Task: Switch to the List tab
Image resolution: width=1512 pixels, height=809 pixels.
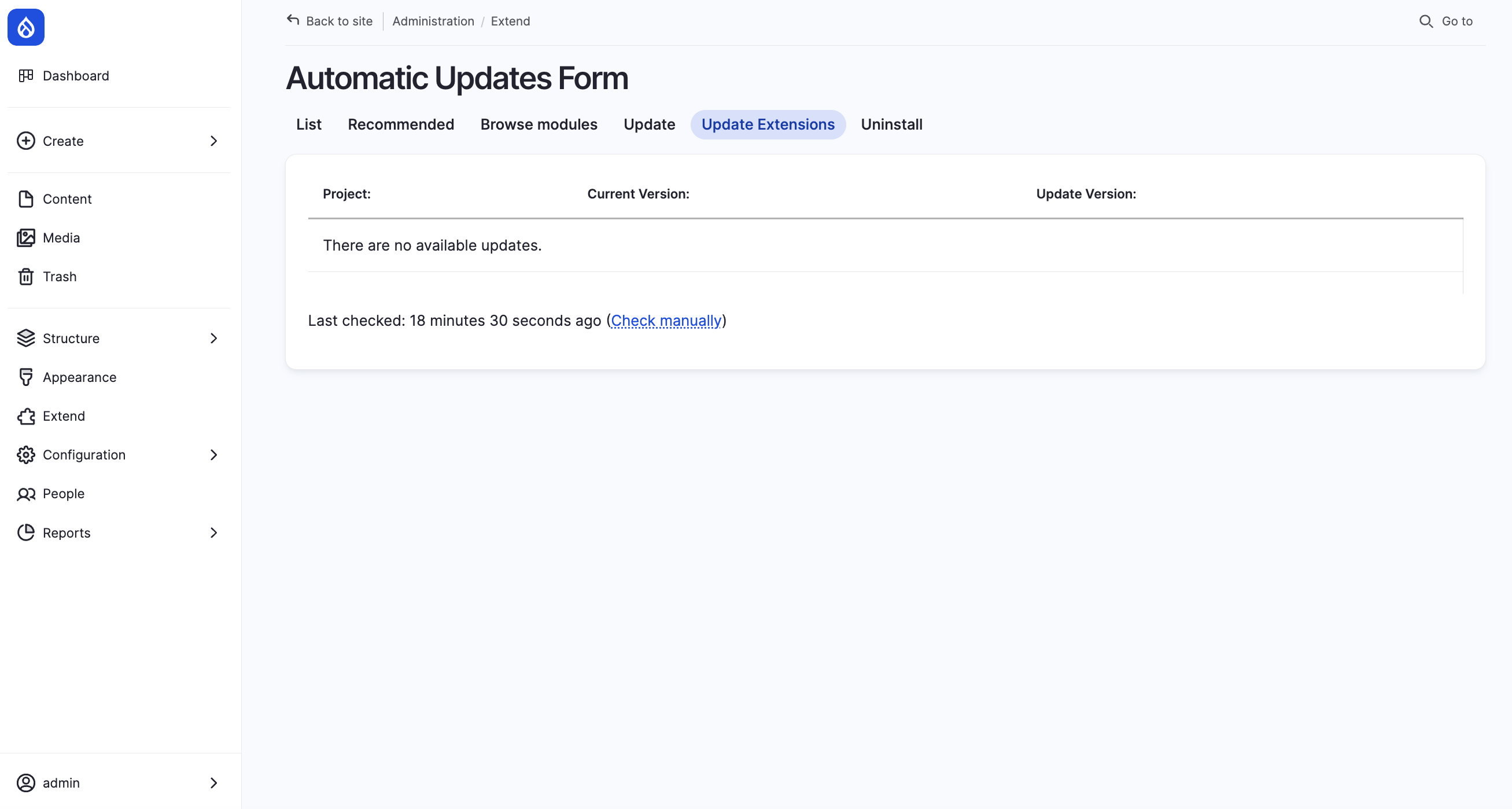Action: (309, 124)
